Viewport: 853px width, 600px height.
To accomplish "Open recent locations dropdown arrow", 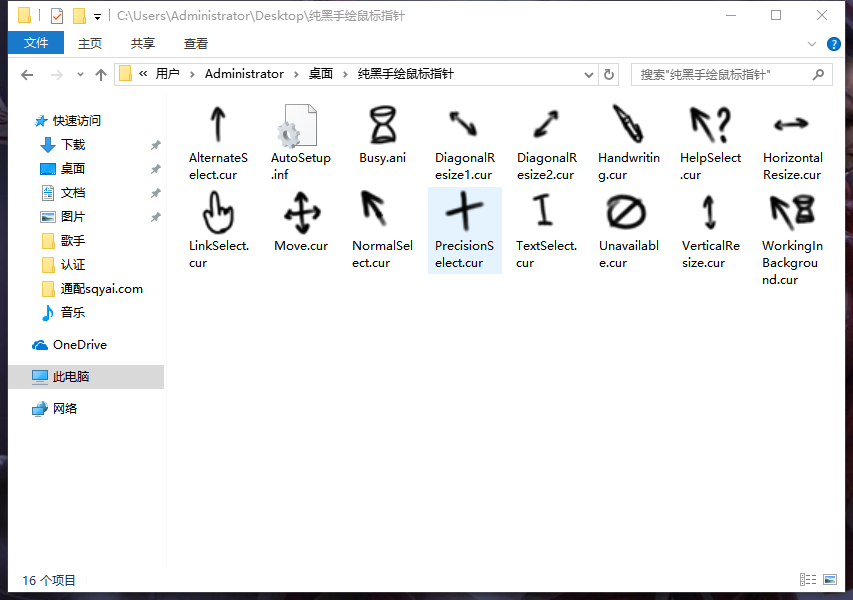I will click(x=81, y=75).
